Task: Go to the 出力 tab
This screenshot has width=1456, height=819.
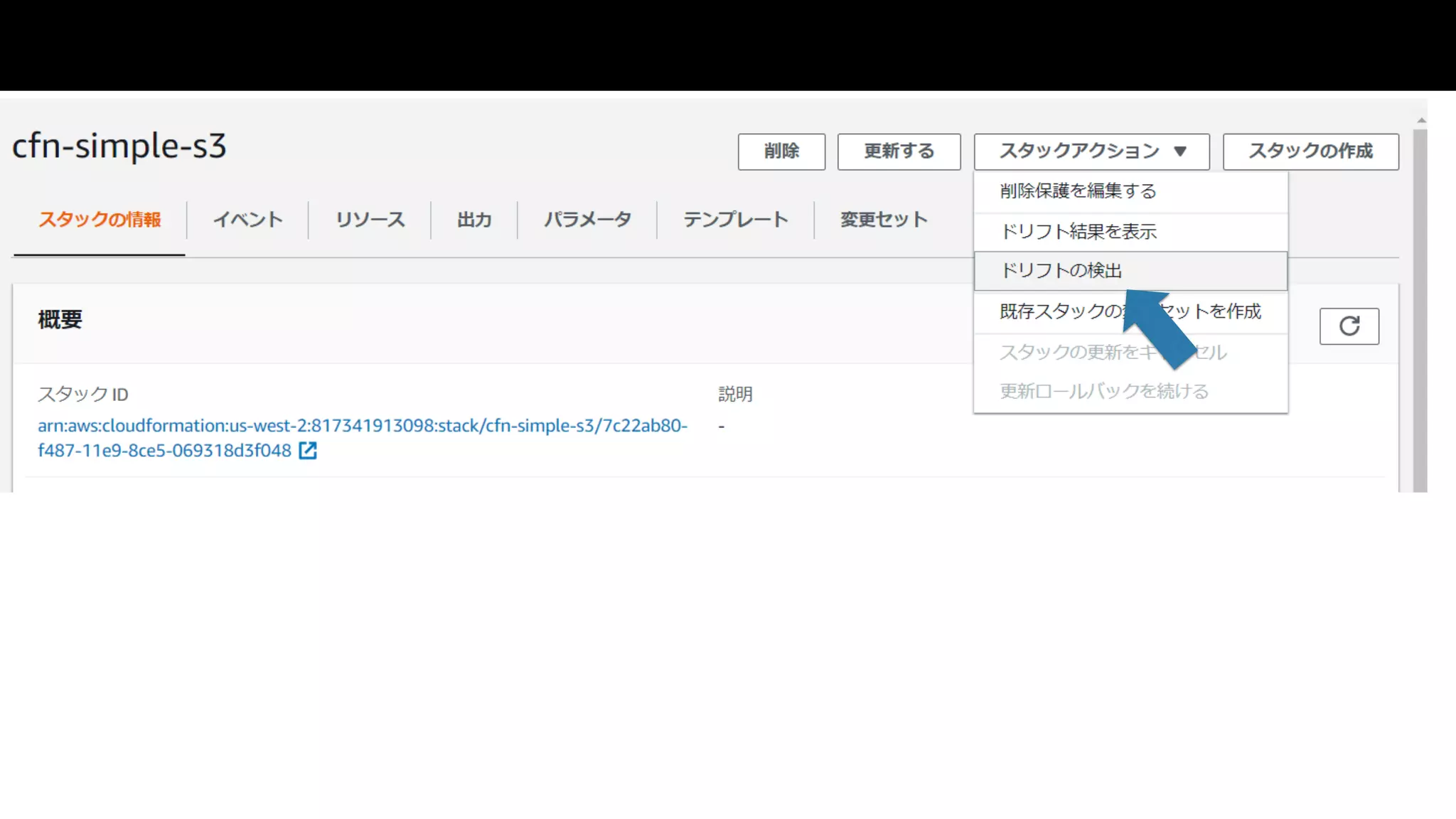Action: (474, 220)
